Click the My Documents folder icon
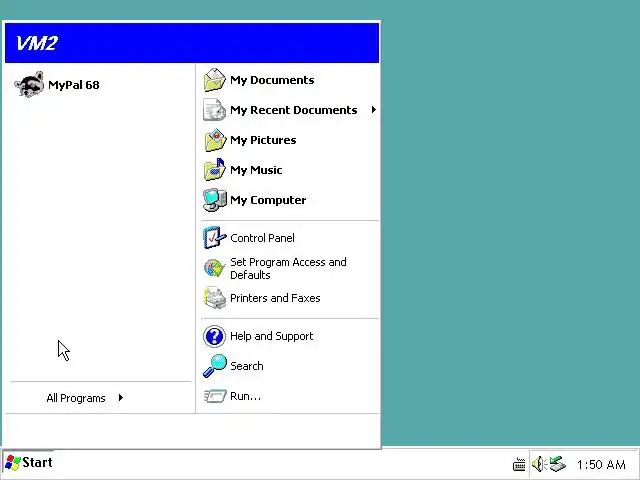 215,80
